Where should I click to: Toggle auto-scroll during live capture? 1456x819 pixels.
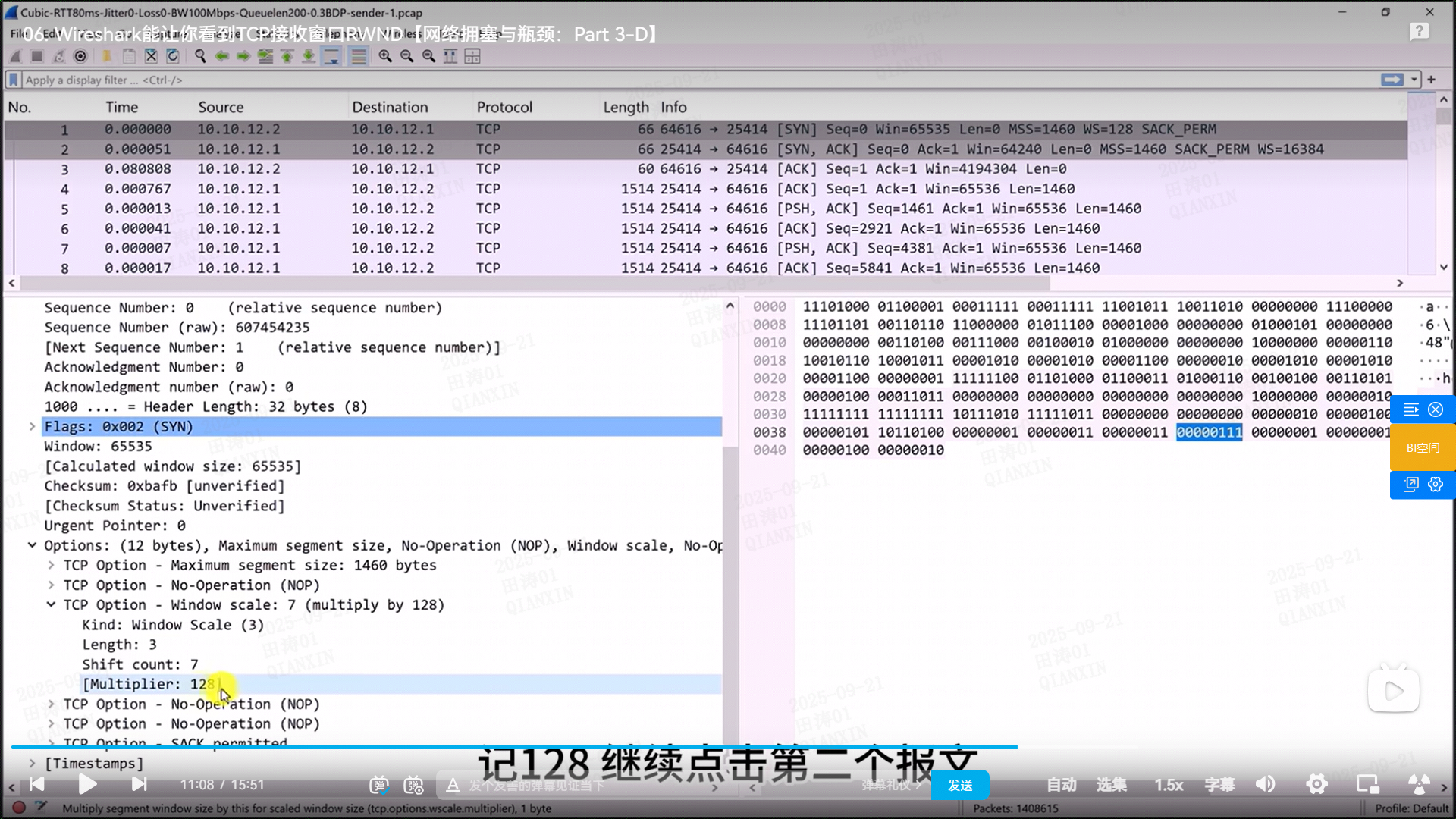[331, 56]
